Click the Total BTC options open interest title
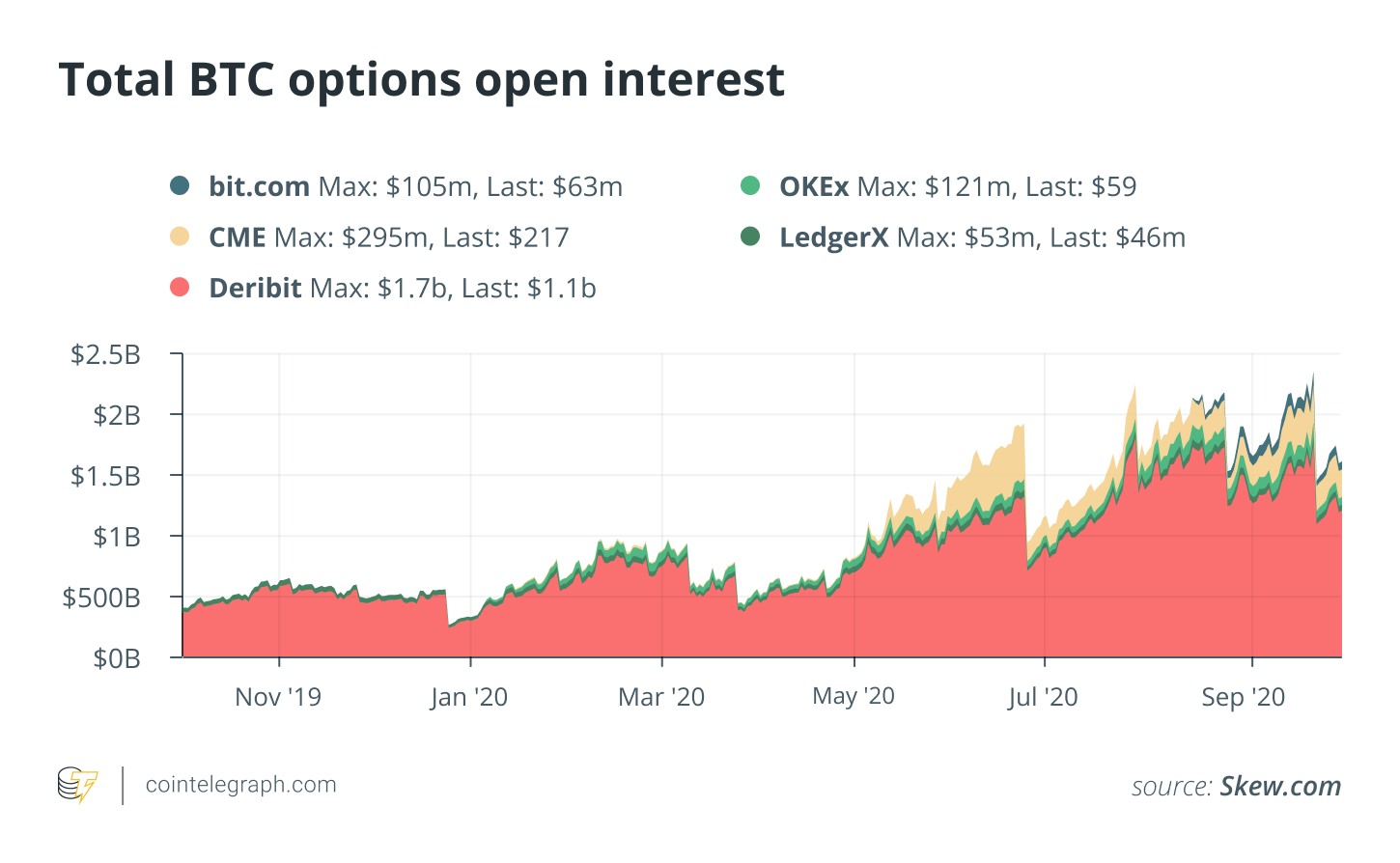 [422, 79]
